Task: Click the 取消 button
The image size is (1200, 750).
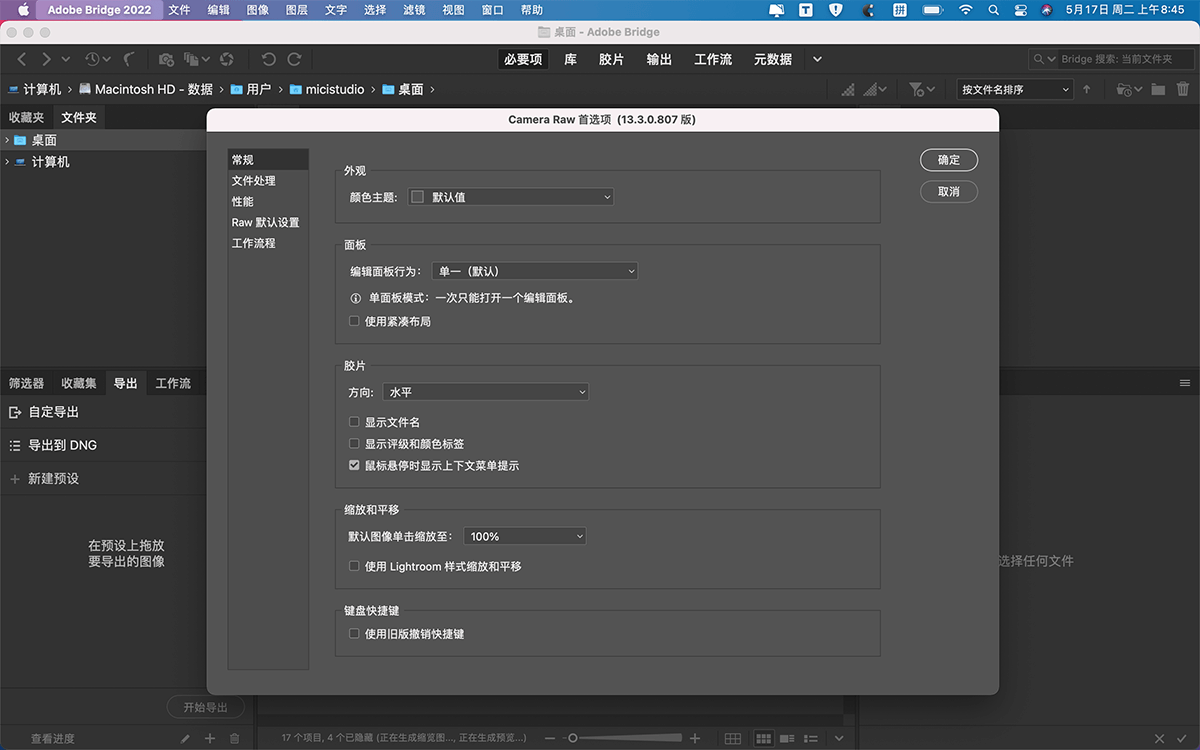Action: coord(949,191)
